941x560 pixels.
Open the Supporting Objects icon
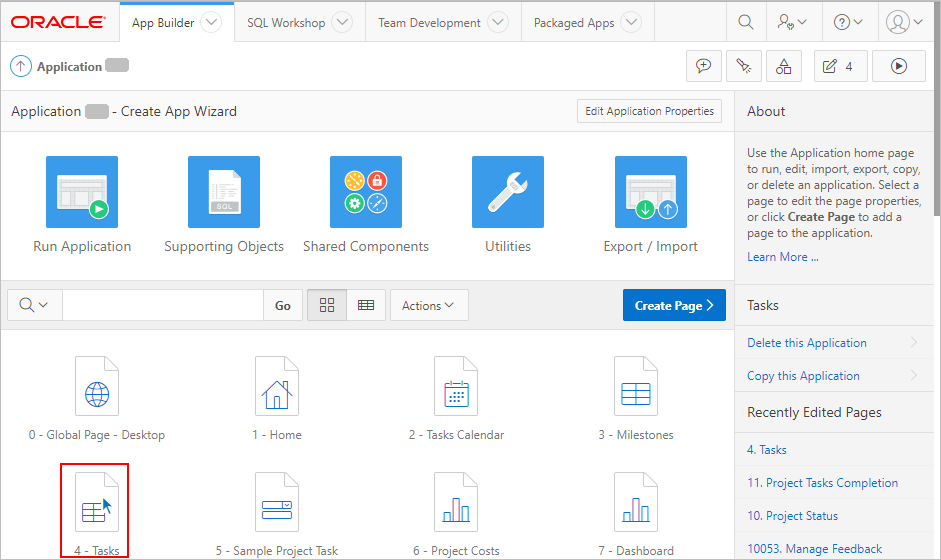224,192
